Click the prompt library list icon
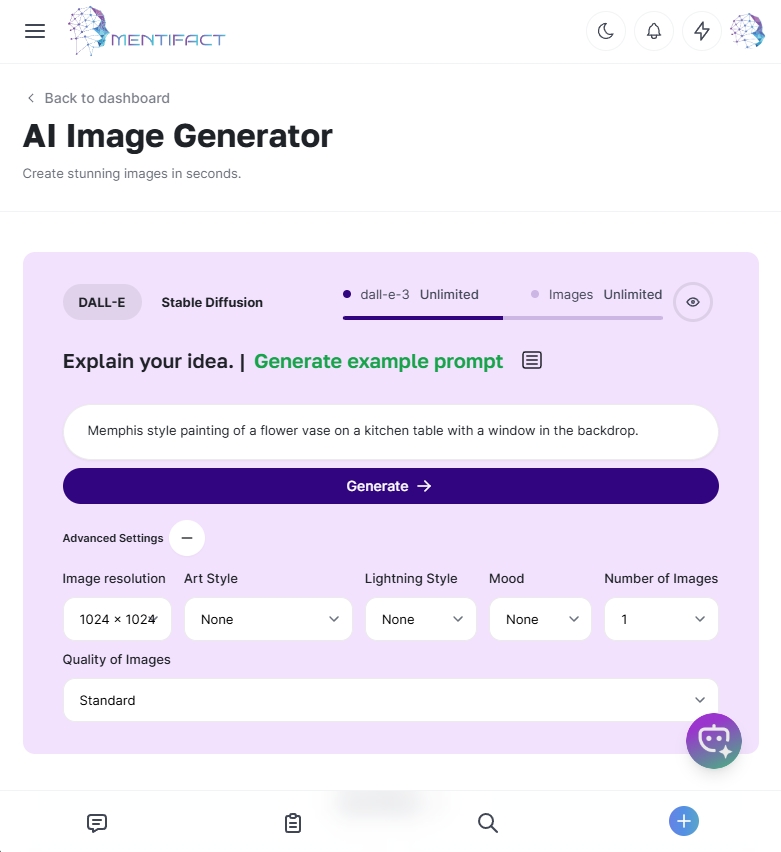This screenshot has height=852, width=781. (x=532, y=360)
